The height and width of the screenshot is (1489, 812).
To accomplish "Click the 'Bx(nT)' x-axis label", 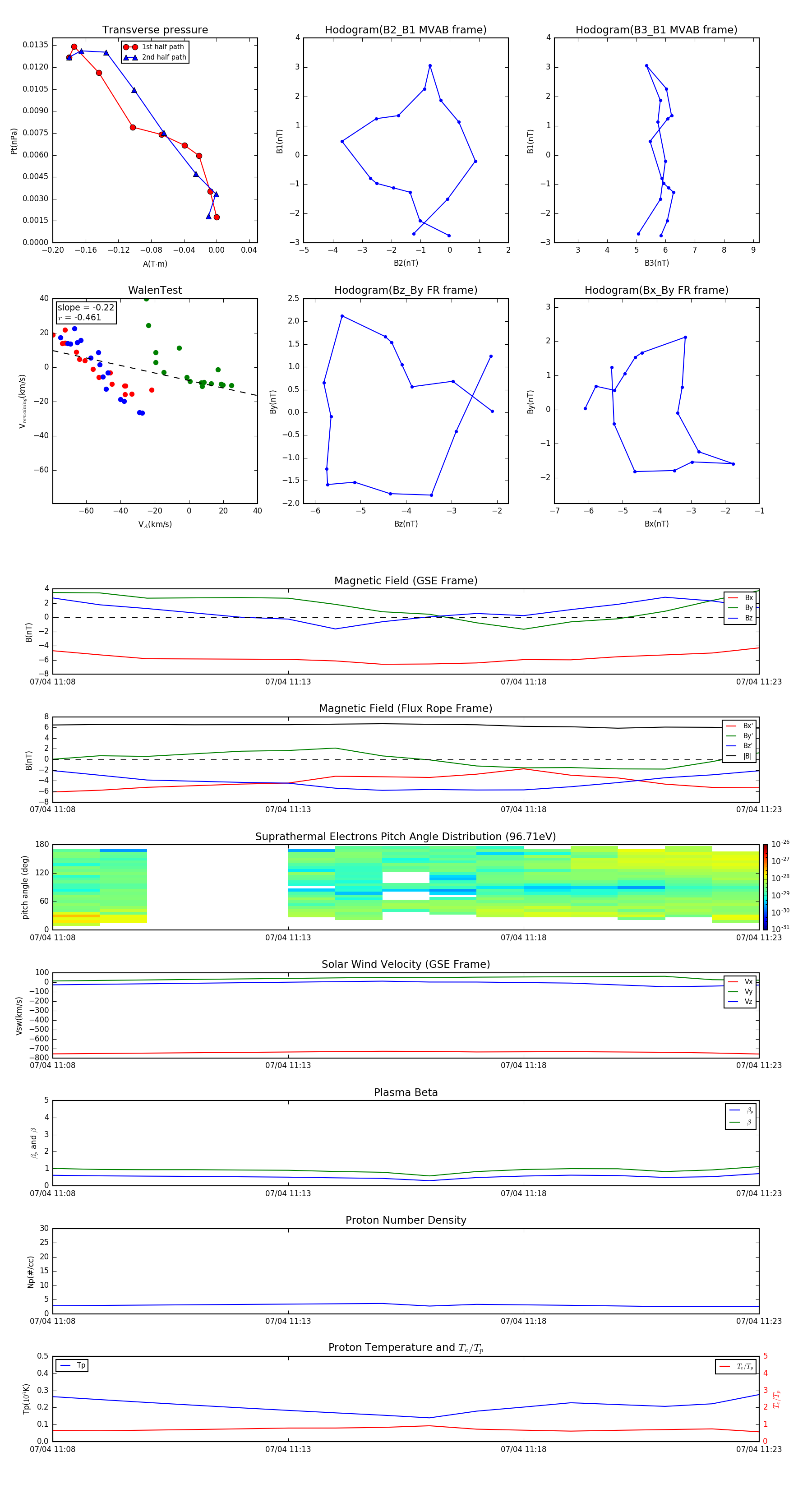I will pos(656,524).
